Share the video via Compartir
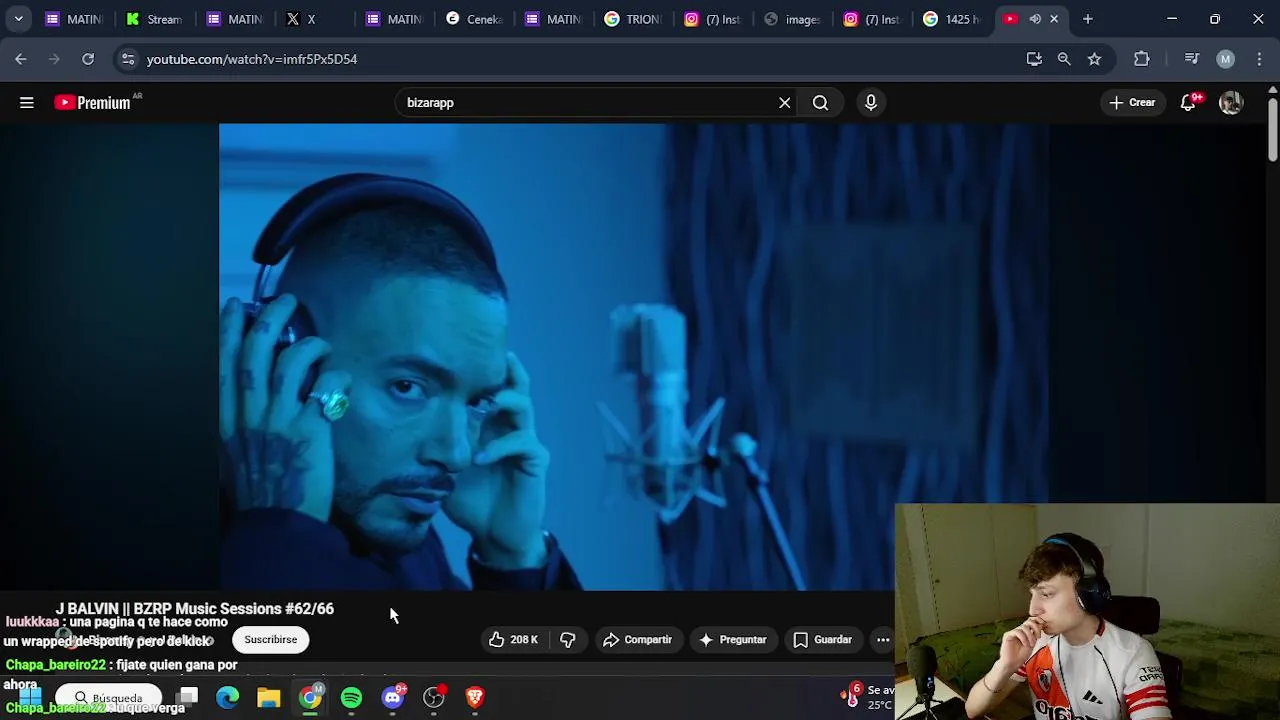 637,639
